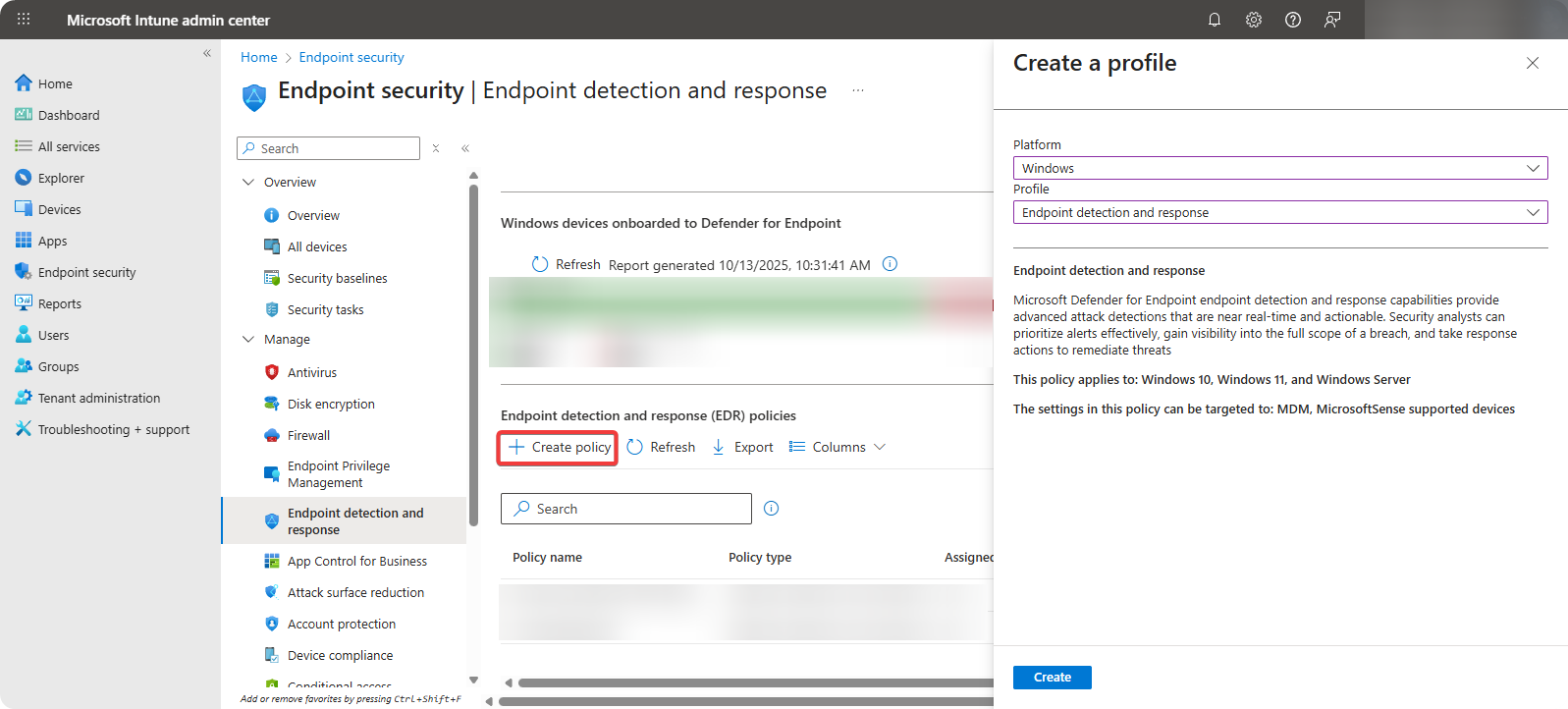Image resolution: width=1568 pixels, height=709 pixels.
Task: Open the Profile dropdown selector
Action: [x=1279, y=212]
